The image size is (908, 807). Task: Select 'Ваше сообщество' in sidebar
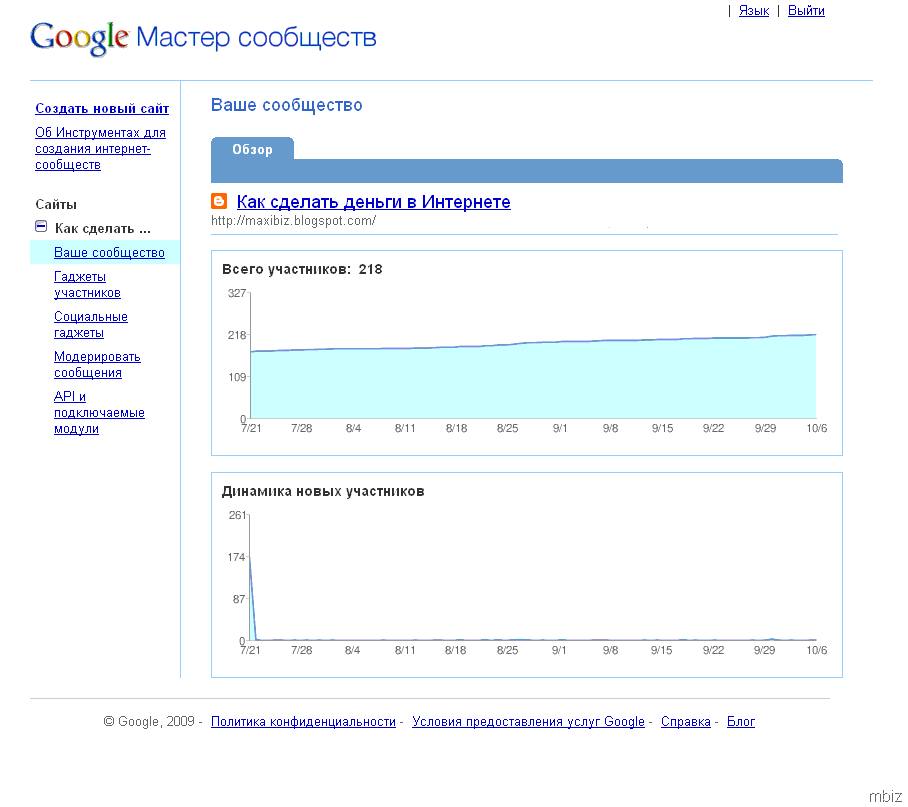click(x=109, y=252)
